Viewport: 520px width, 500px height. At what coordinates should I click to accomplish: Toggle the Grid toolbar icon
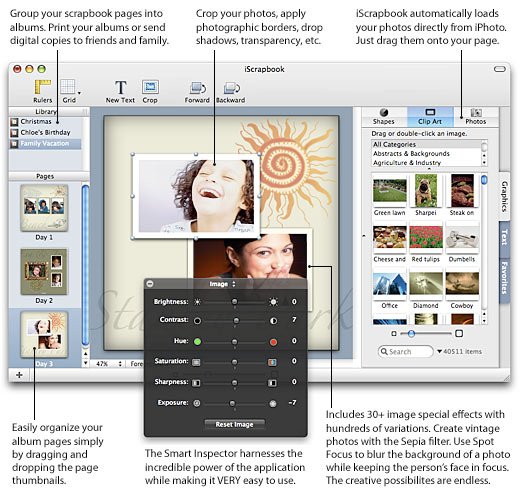coord(68,91)
